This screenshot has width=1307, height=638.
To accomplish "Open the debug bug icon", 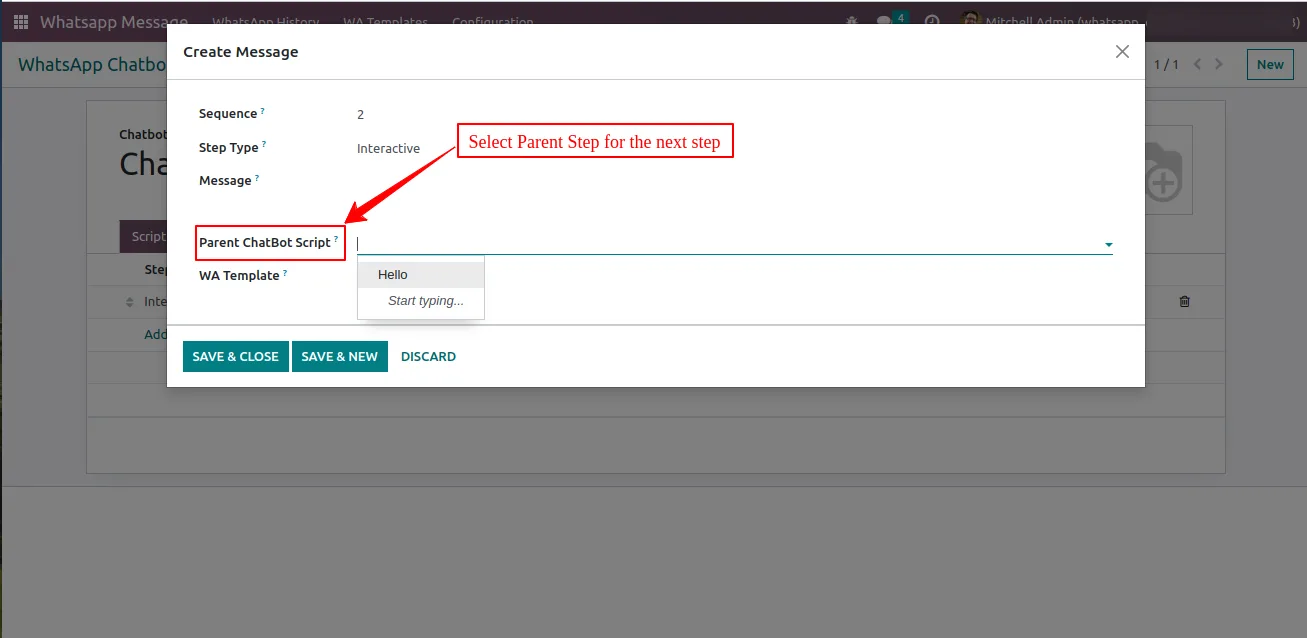I will 852,22.
